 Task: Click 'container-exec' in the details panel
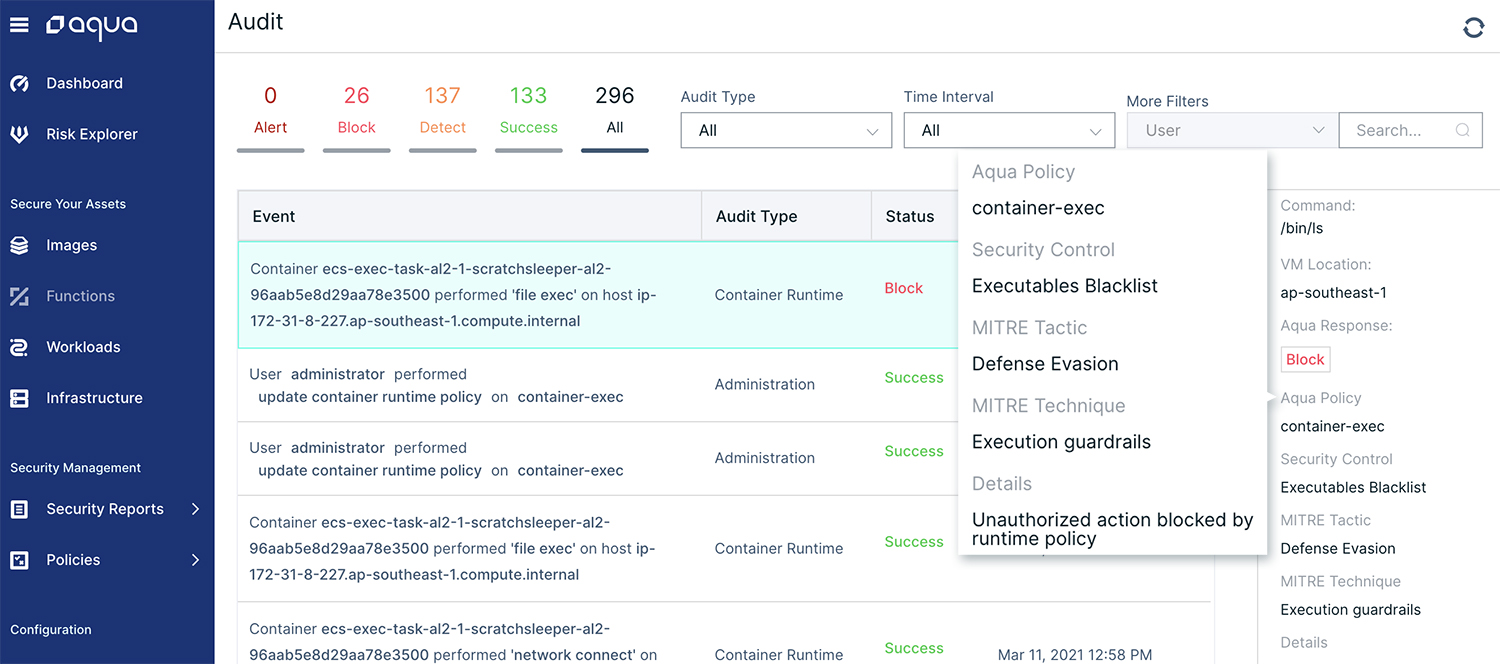click(1333, 427)
